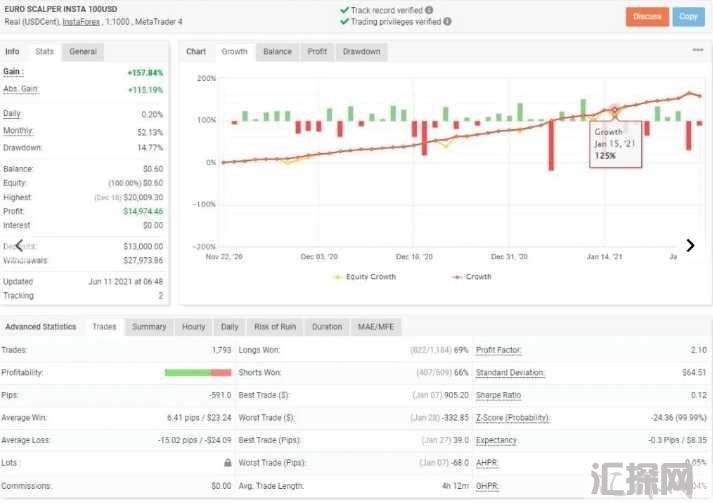Open the General tab in info panel
Image resolution: width=713 pixels, height=503 pixels.
83,52
